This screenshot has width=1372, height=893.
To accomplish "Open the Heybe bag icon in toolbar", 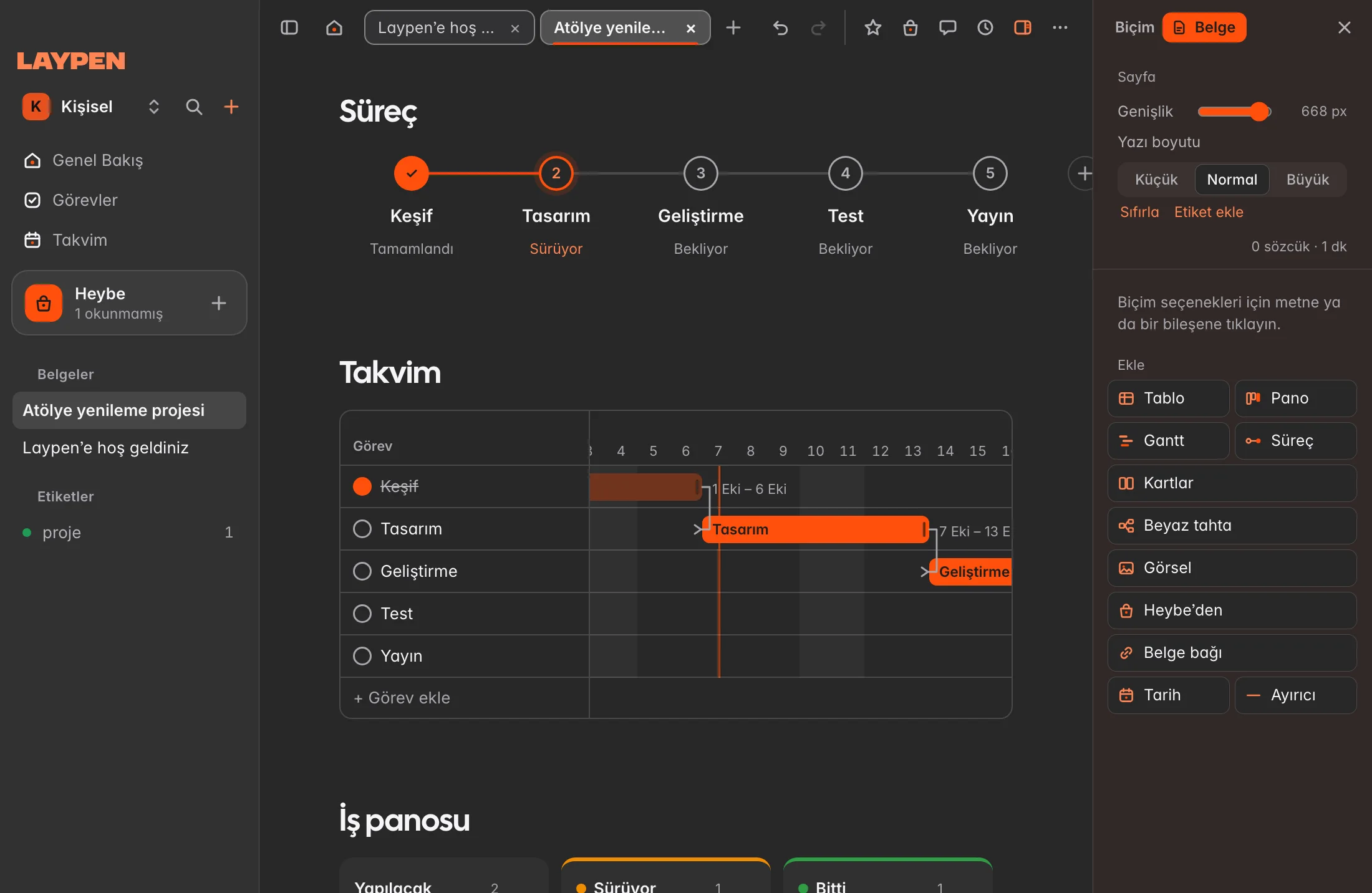I will click(911, 27).
